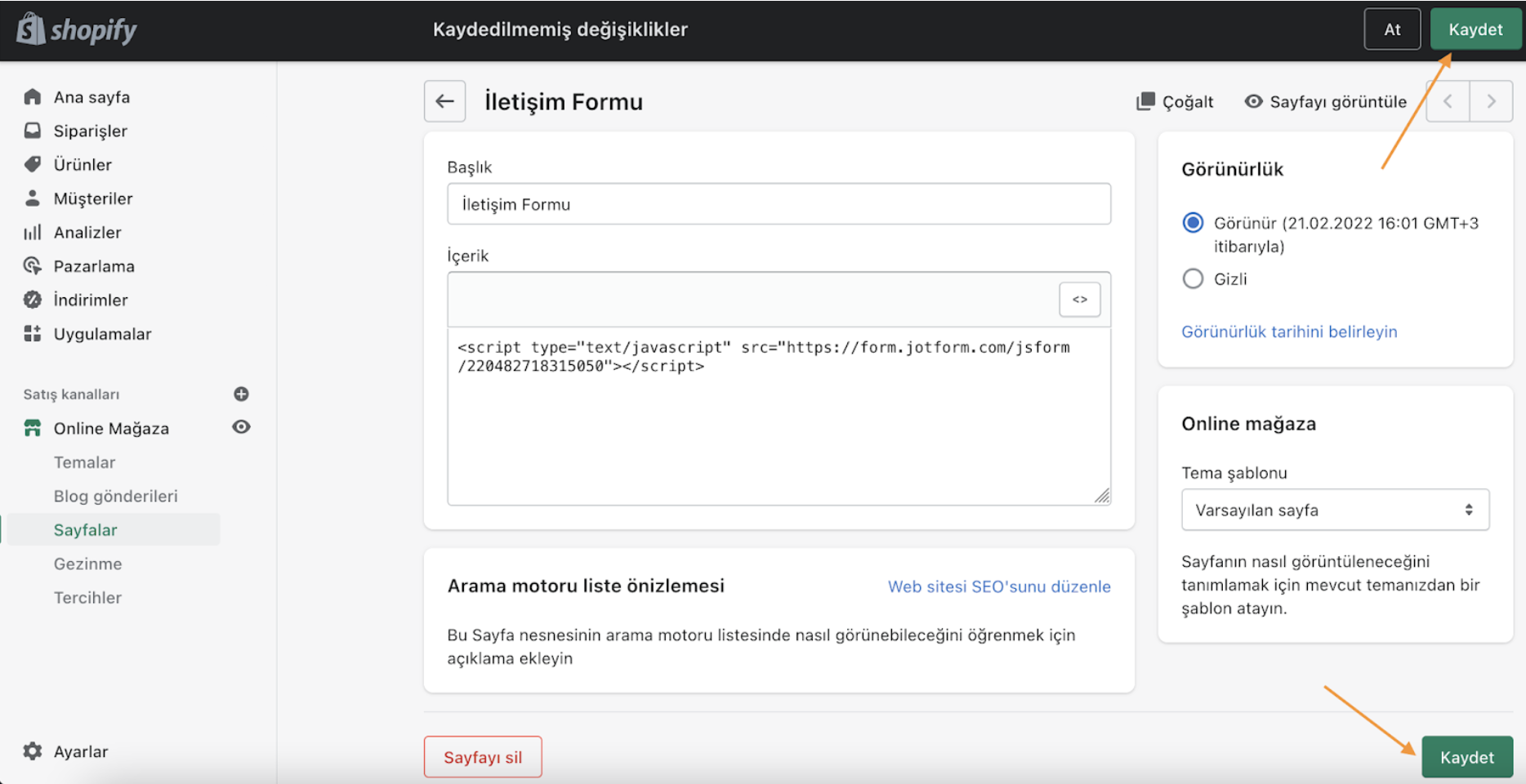Image resolution: width=1526 pixels, height=784 pixels.
Task: Open Blog gönderileri submenu item
Action: click(x=116, y=496)
